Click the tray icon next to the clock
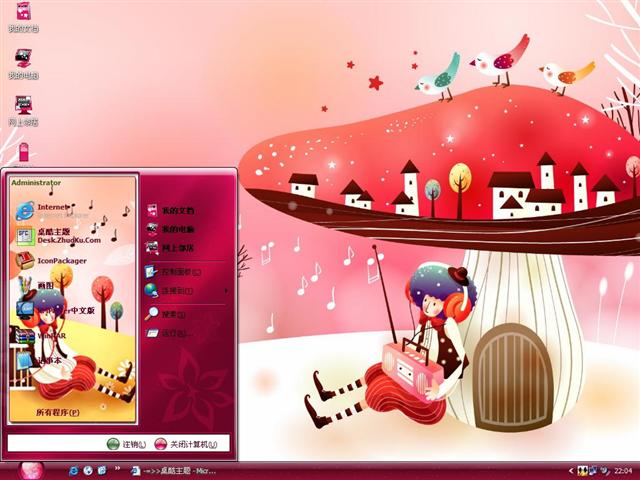Viewport: 640px width, 480px height. [604, 471]
